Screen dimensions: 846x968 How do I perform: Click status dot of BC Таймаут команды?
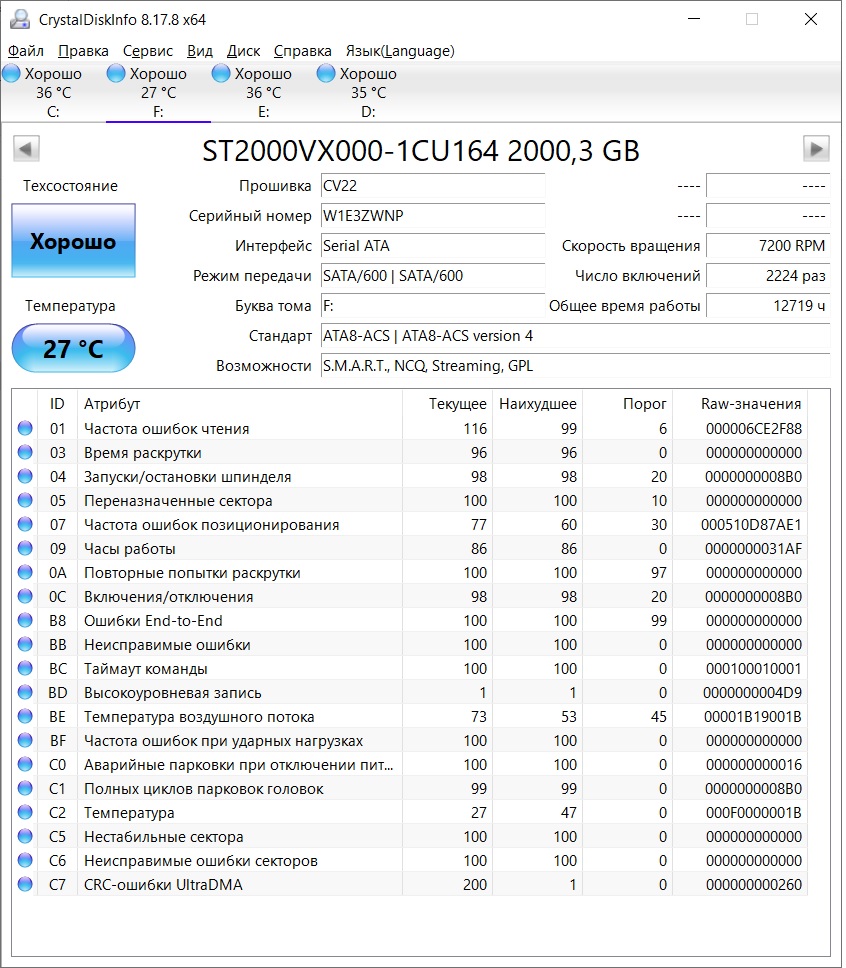click(x=25, y=668)
